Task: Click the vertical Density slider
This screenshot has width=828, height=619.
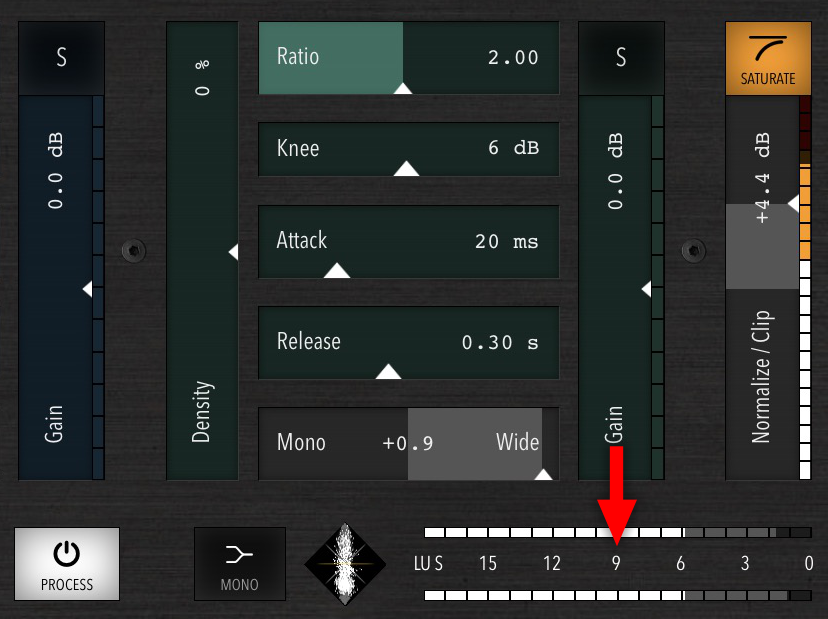Action: click(202, 251)
